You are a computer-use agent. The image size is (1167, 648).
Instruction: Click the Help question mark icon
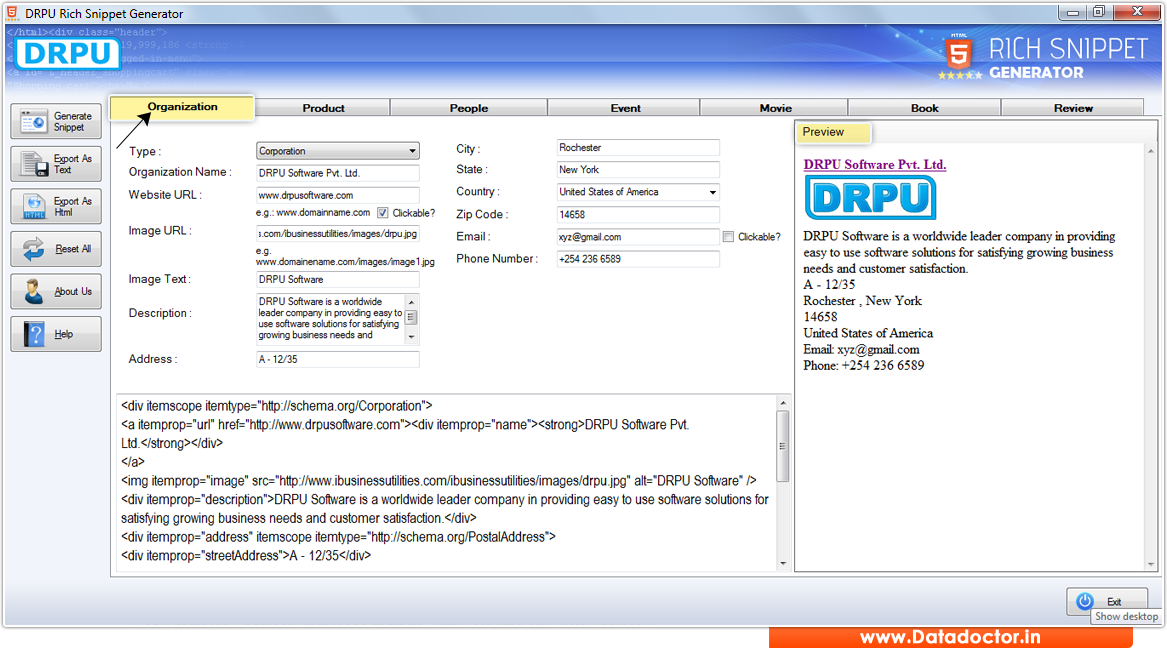point(34,334)
